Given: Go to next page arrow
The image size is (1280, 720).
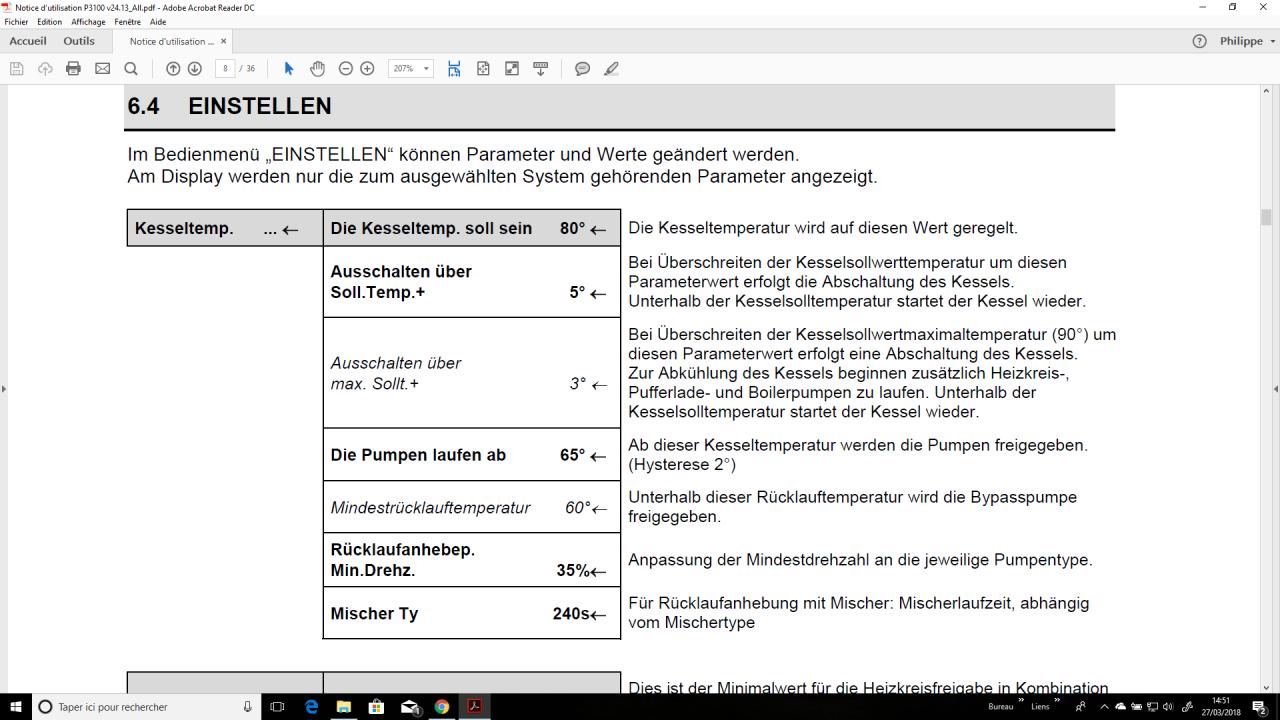Looking at the screenshot, I should (195, 69).
